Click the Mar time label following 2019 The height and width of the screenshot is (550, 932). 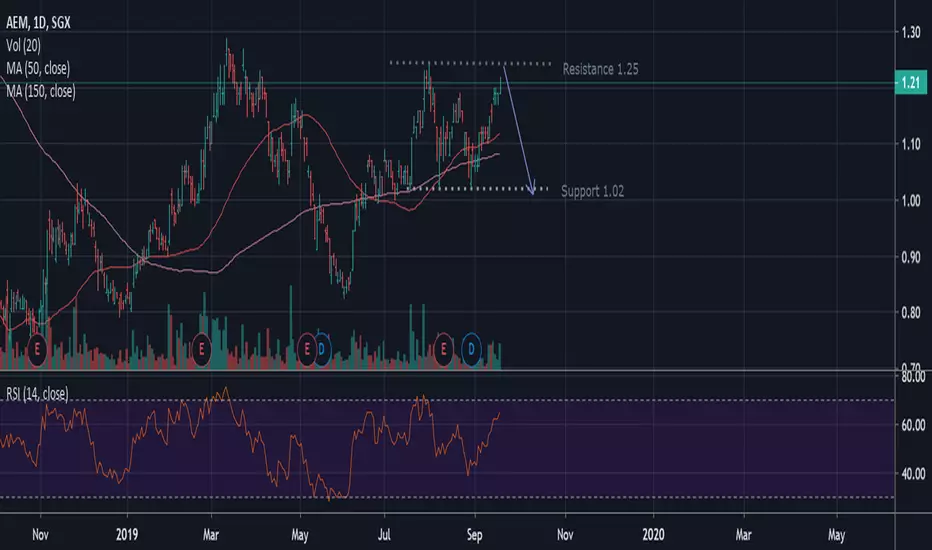(x=211, y=535)
